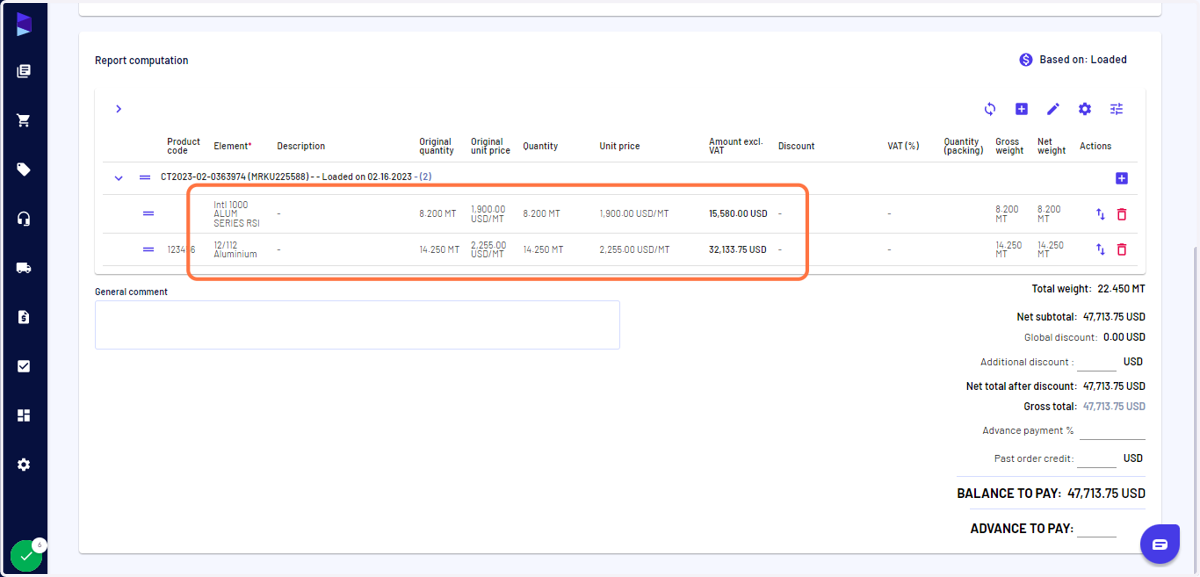Screen dimensions: 1200x577
Task: Click the tune columns sliders icon
Action: (x=1116, y=109)
